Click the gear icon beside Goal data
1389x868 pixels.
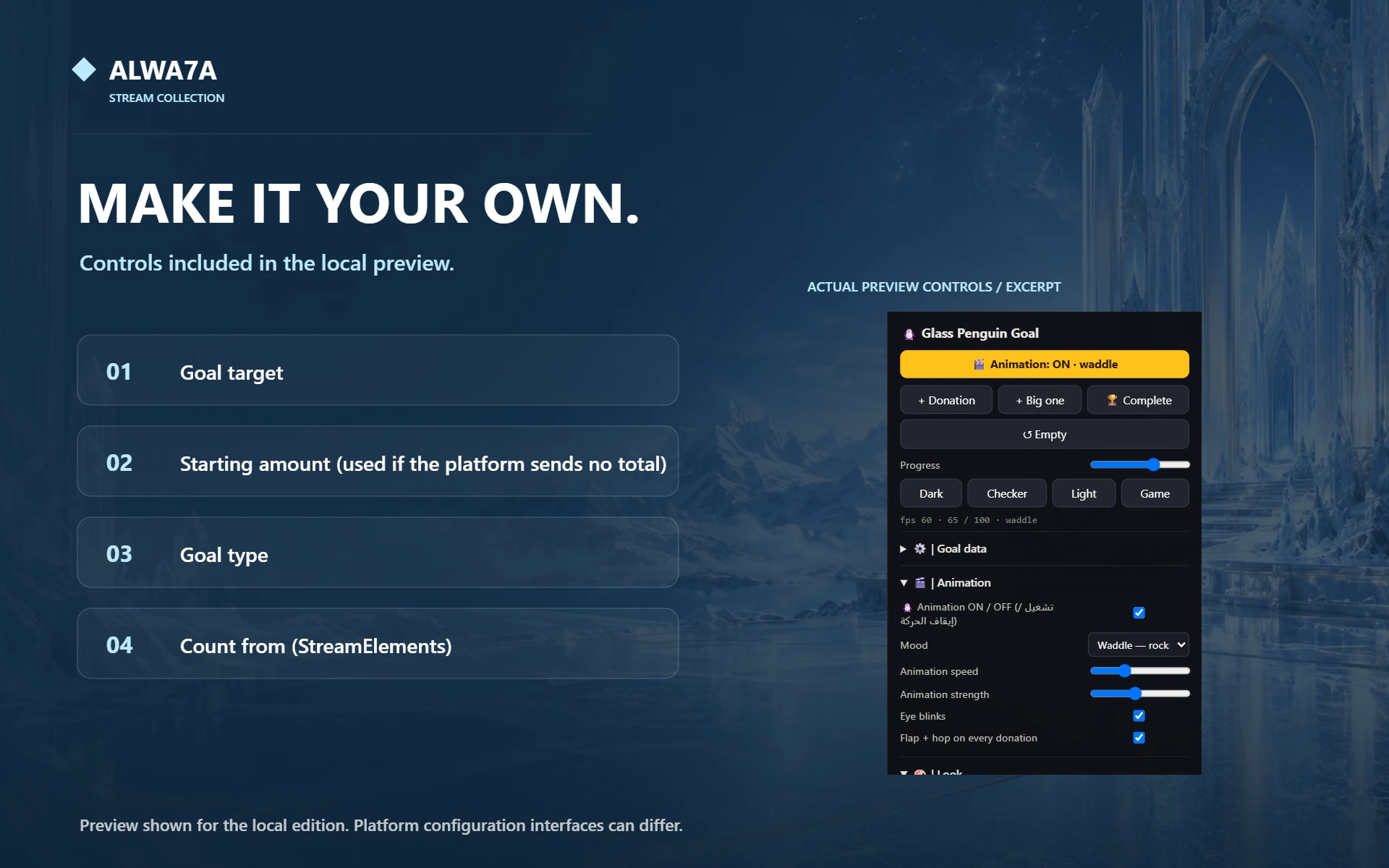tap(919, 549)
